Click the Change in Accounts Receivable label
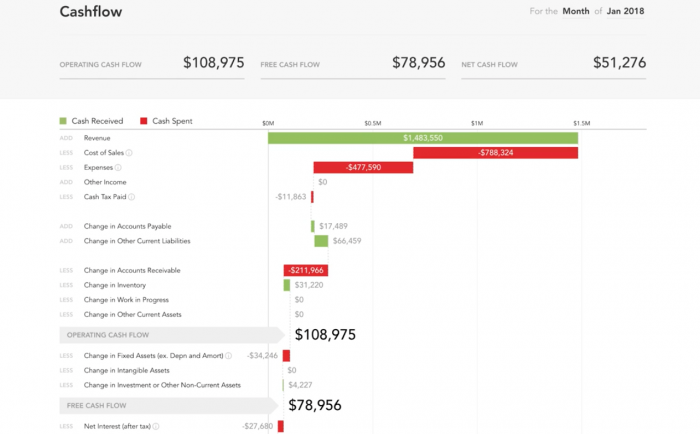The image size is (700, 434). click(132, 270)
